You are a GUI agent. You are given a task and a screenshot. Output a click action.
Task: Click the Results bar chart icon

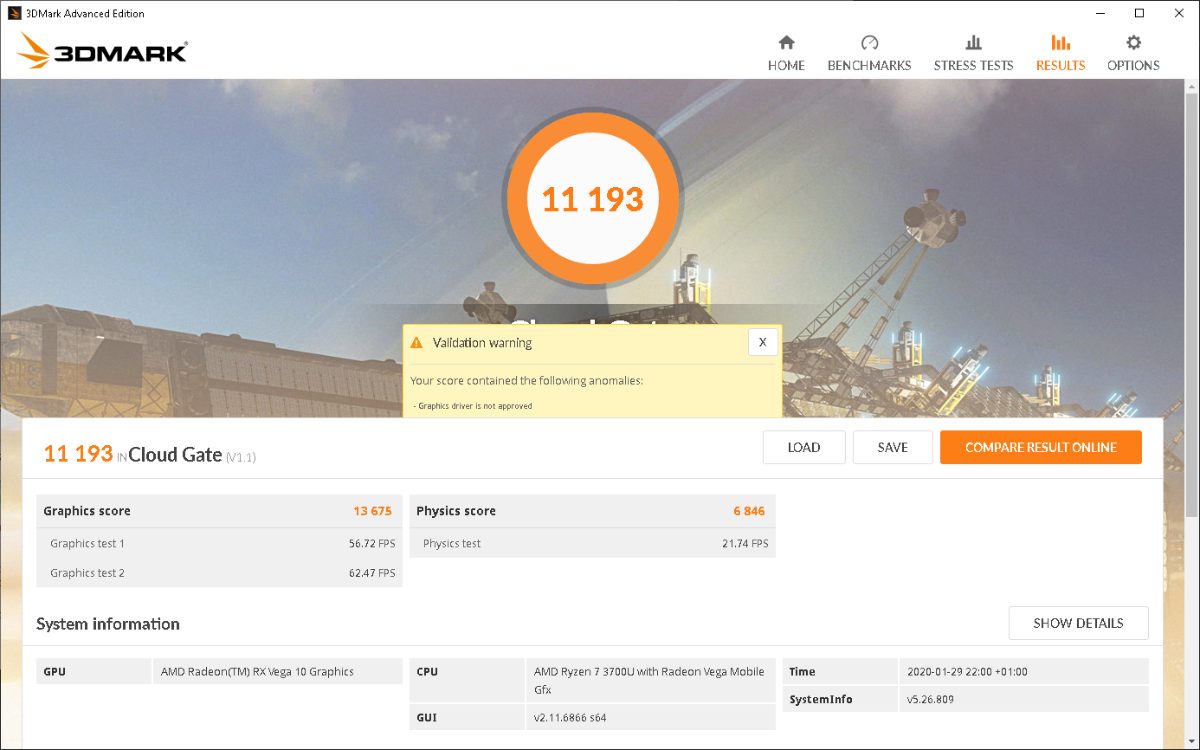coord(1060,43)
